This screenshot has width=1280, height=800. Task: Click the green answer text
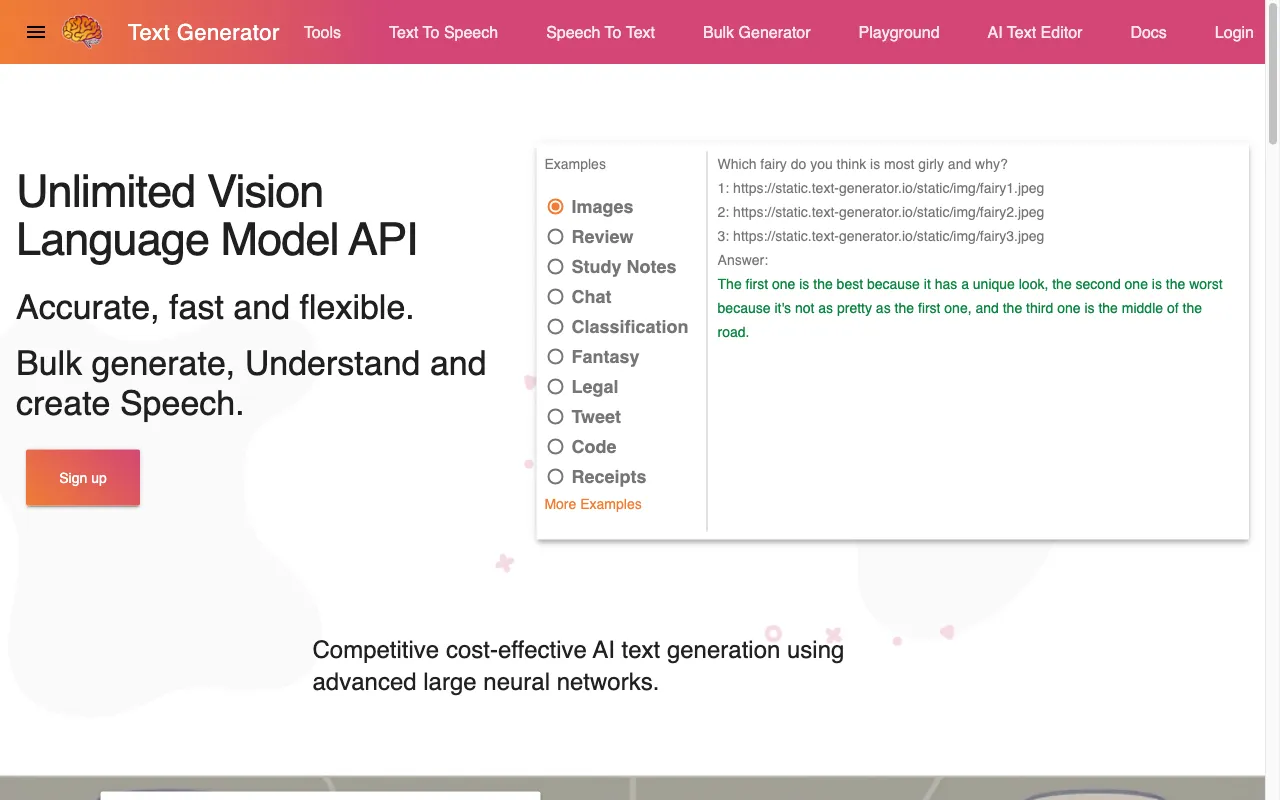coord(970,308)
